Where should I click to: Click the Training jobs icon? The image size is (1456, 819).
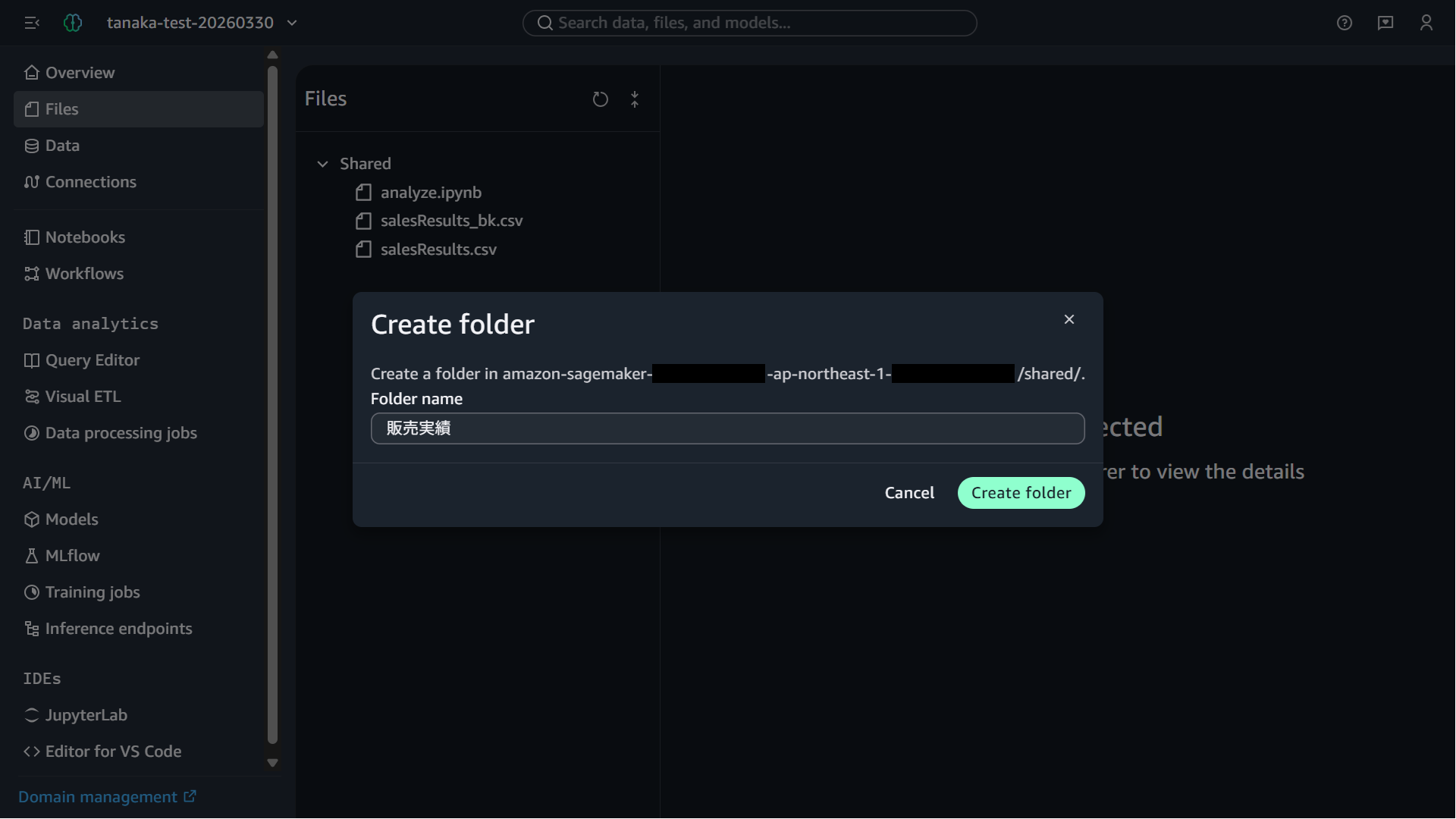point(31,592)
